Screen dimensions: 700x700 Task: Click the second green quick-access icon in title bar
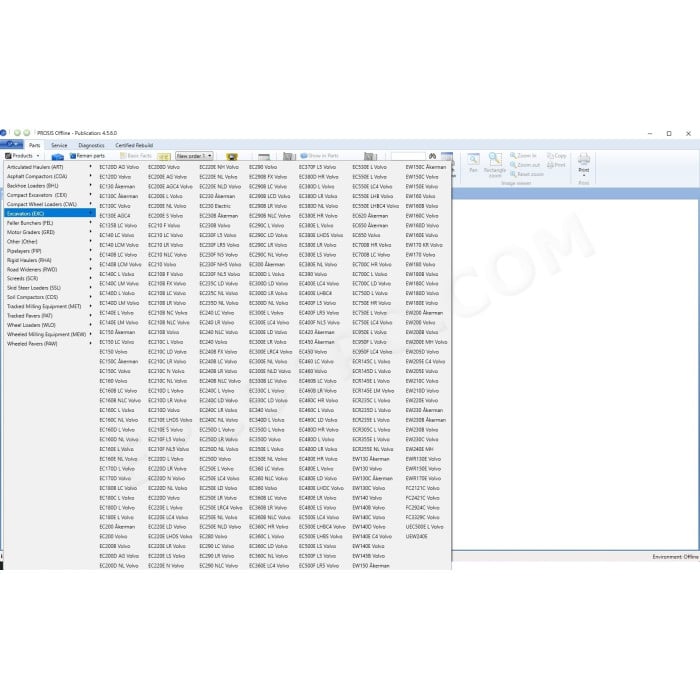27,133
